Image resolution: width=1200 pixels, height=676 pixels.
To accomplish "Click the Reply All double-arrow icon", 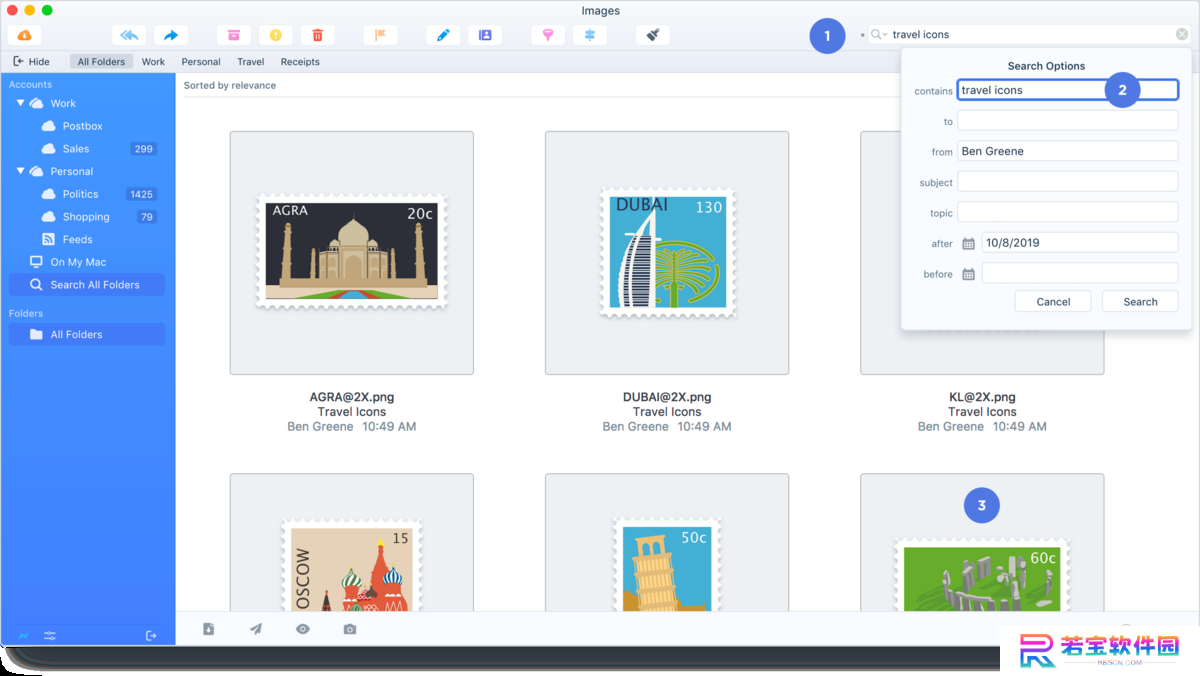I will coord(129,35).
